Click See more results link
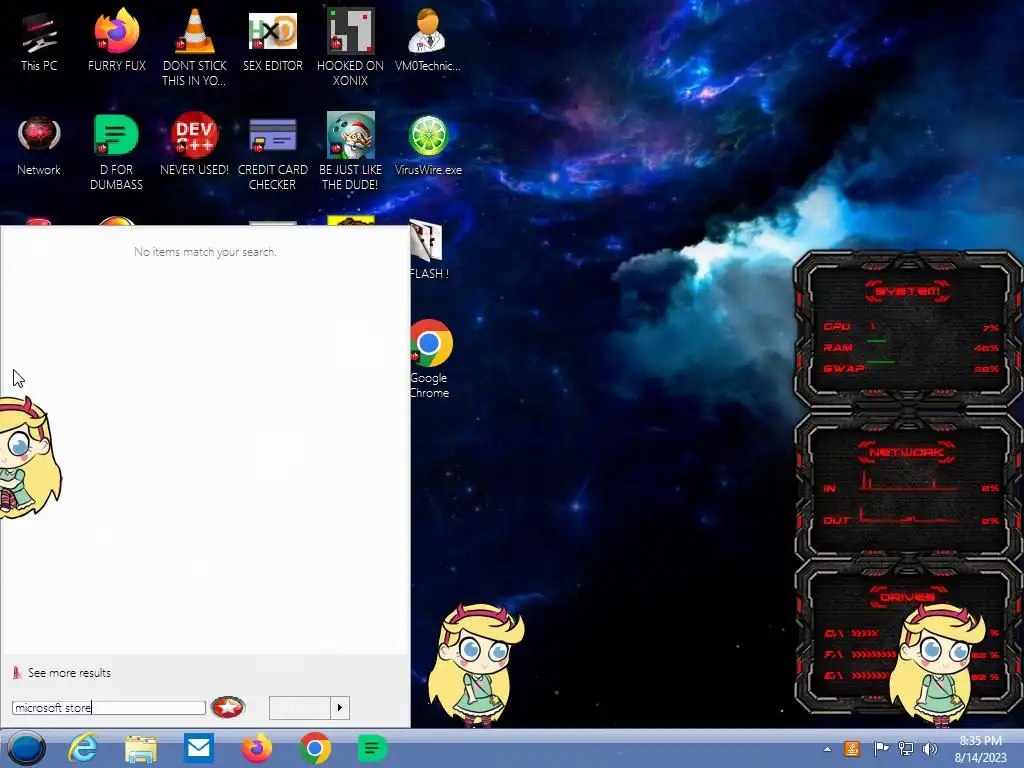1024x768 pixels. point(69,673)
